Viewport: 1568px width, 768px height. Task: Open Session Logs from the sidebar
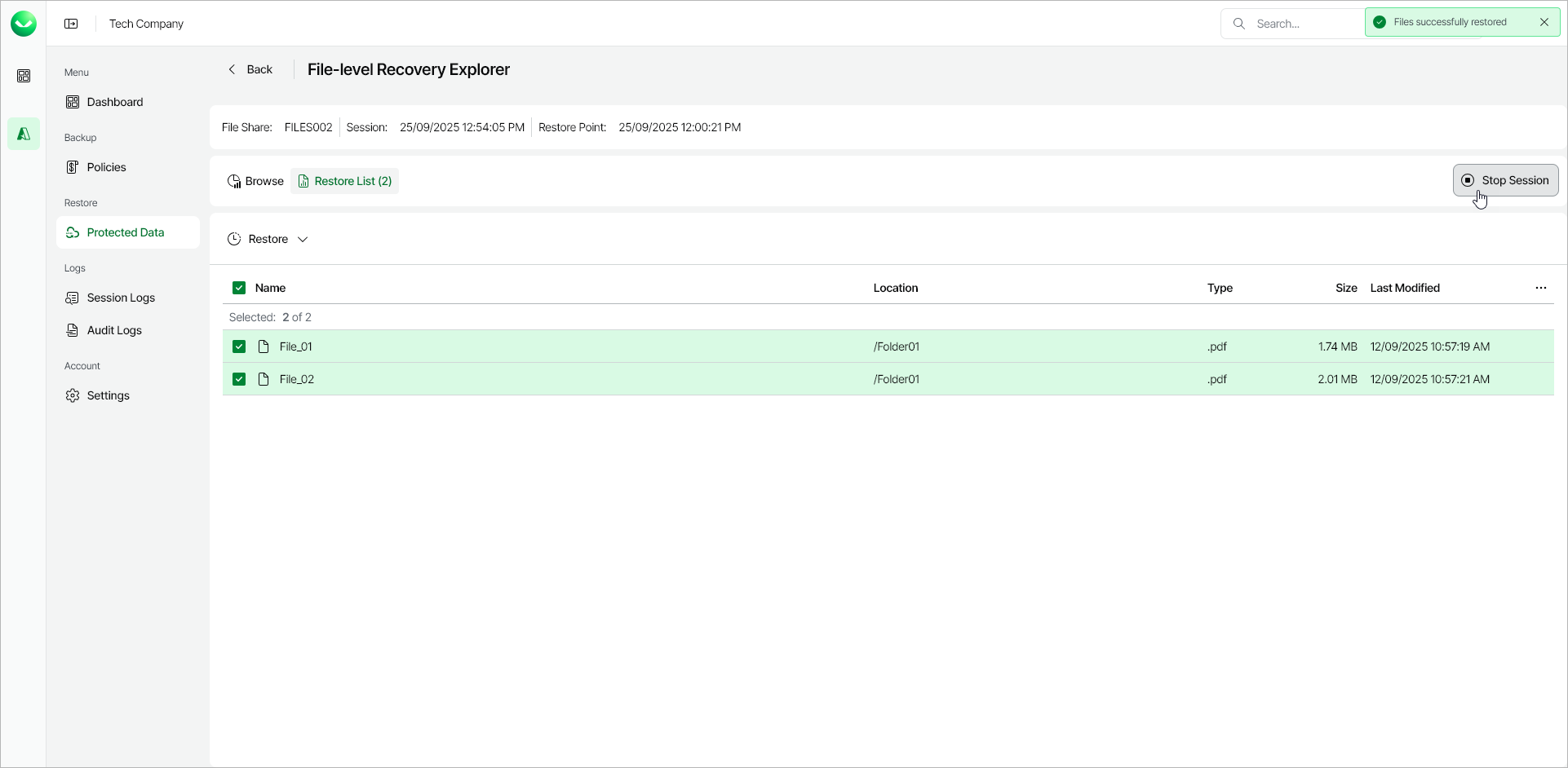pyautogui.click(x=121, y=298)
